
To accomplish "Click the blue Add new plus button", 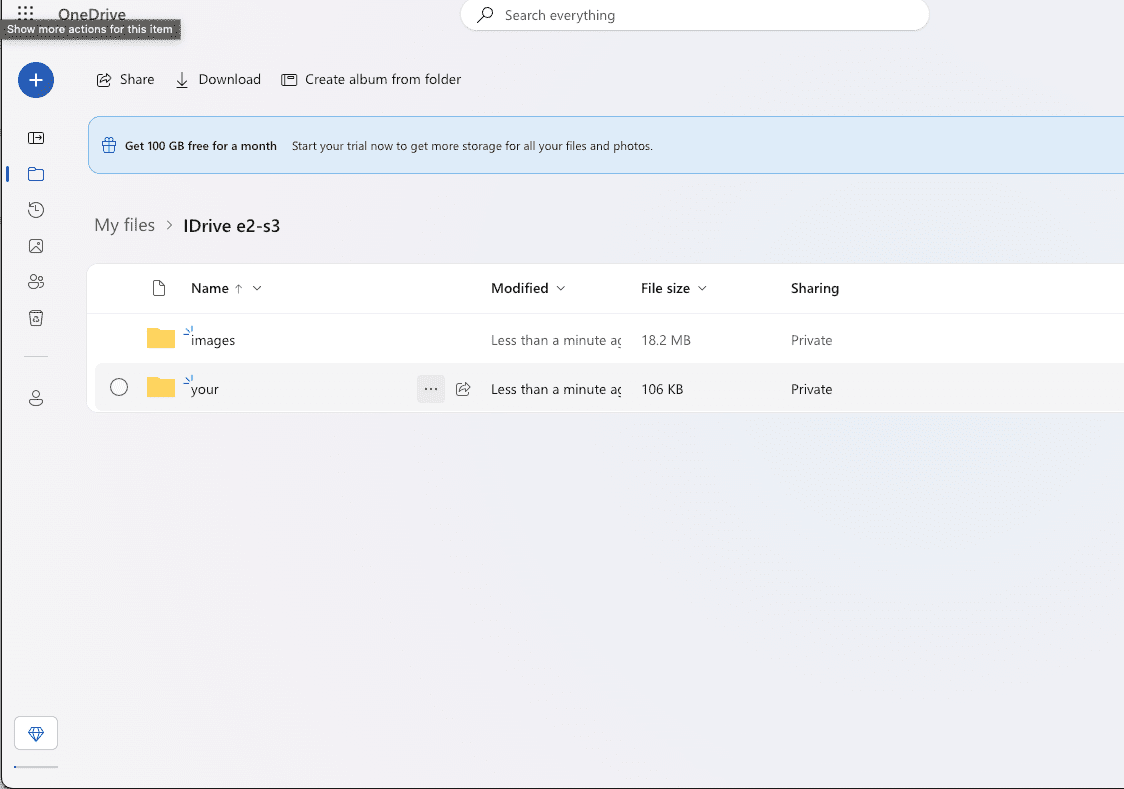I will point(36,80).
